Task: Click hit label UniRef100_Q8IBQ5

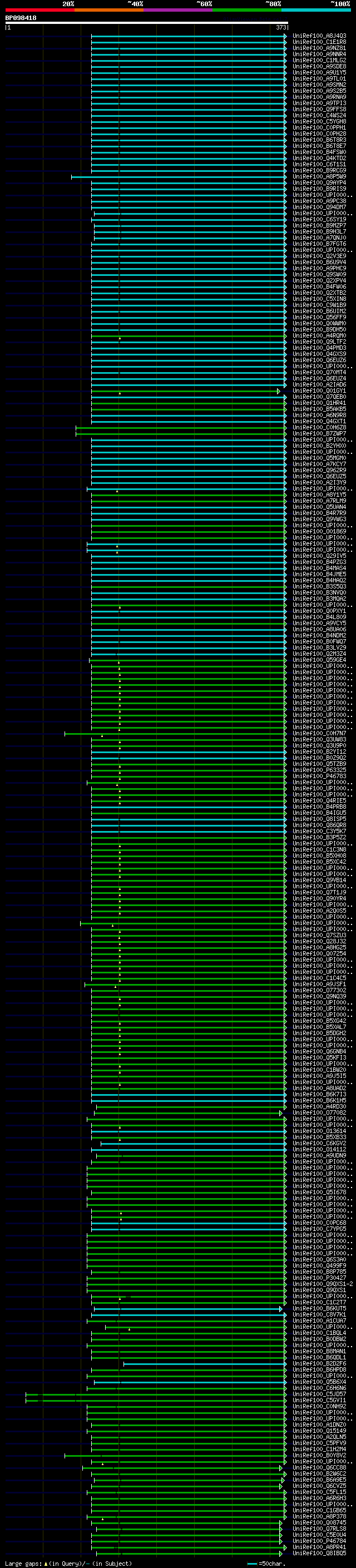Action: (319, 1554)
